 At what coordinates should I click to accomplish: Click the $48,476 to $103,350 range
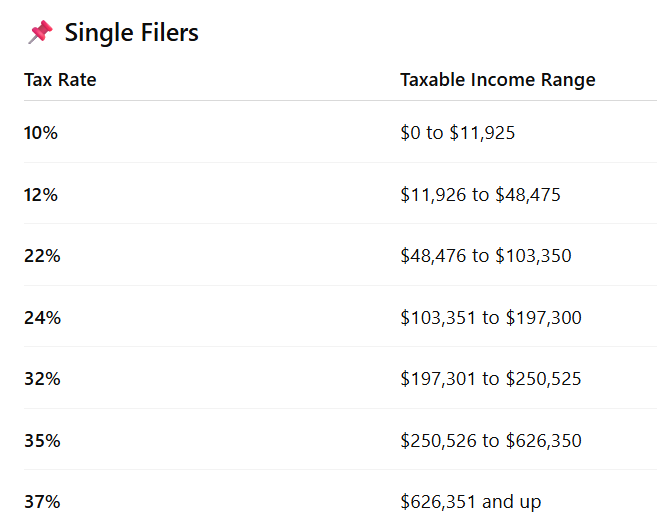pyautogui.click(x=485, y=256)
